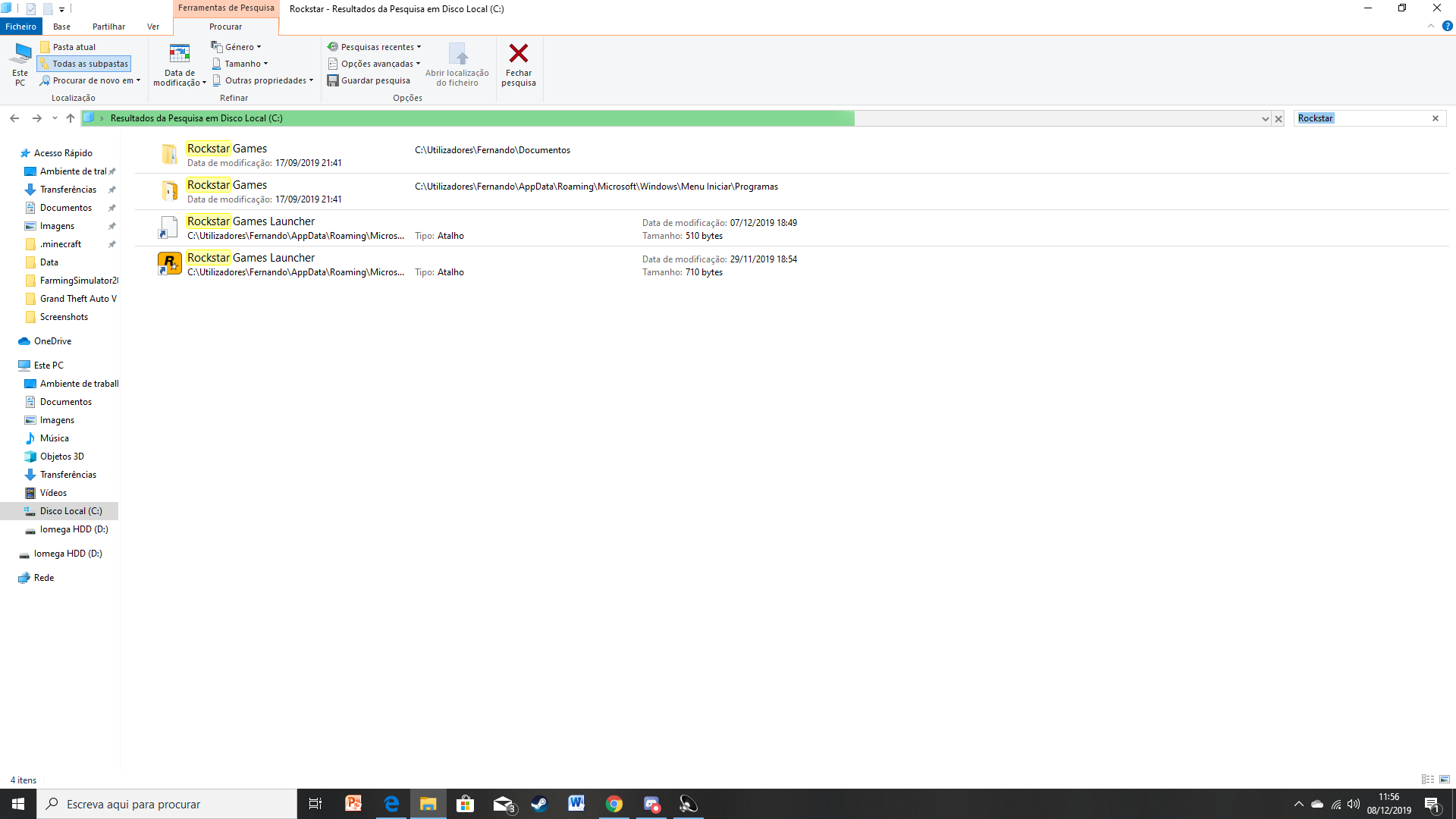The image size is (1456, 819).
Task: Toggle Todas as subpastas search scope
Action: click(x=84, y=64)
